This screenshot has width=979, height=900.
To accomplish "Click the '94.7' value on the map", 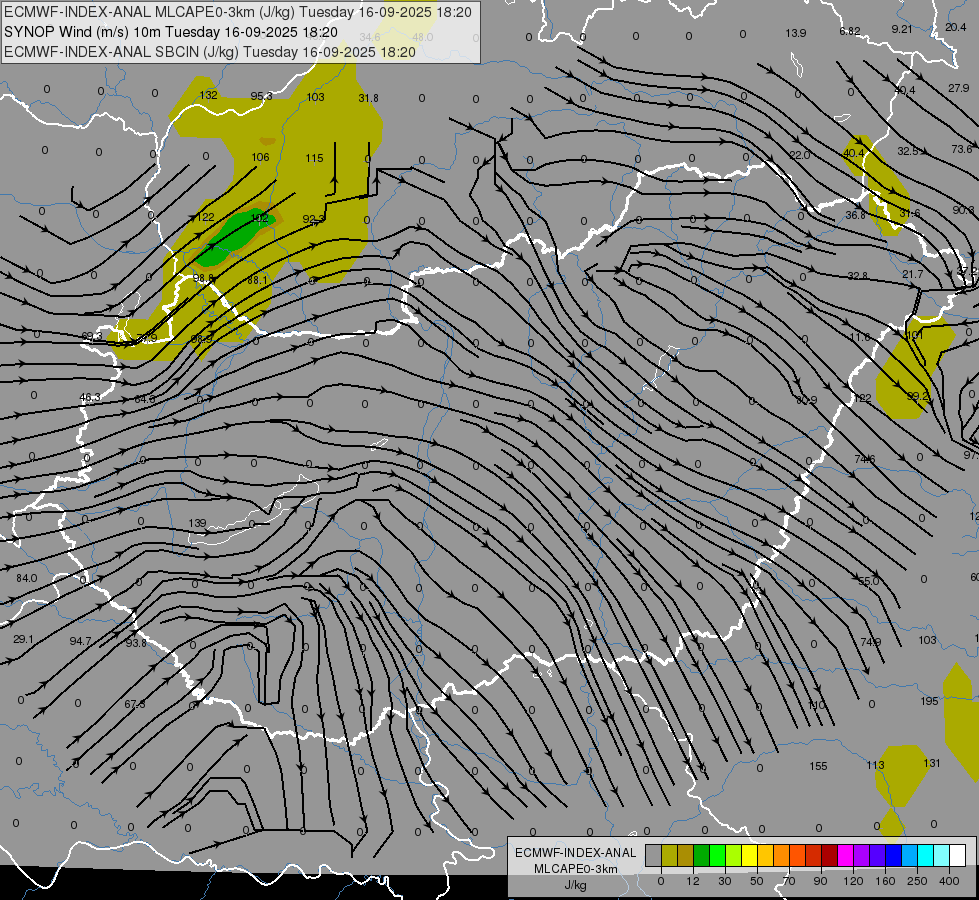I will point(80,641).
